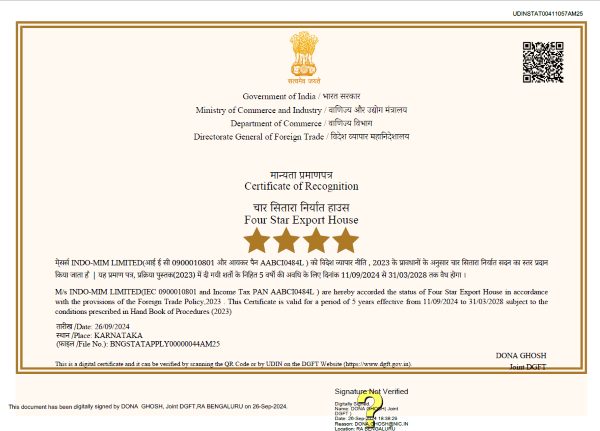Click the Hindi paragraph starting "मेसर्स INDO-MIM LIMITED"

(x=302, y=269)
